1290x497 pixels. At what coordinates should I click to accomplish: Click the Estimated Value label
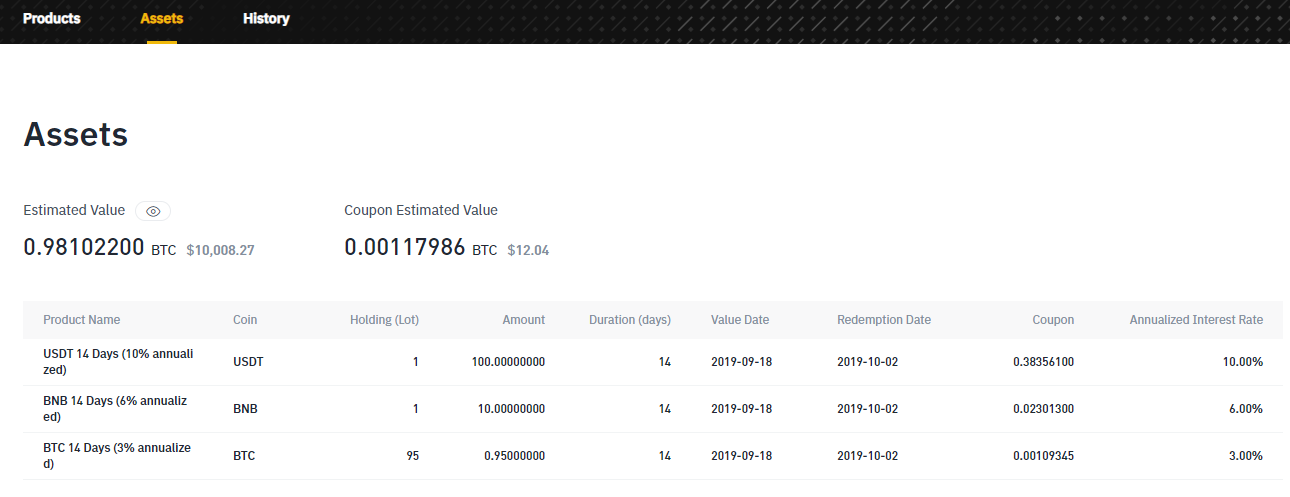pos(74,210)
